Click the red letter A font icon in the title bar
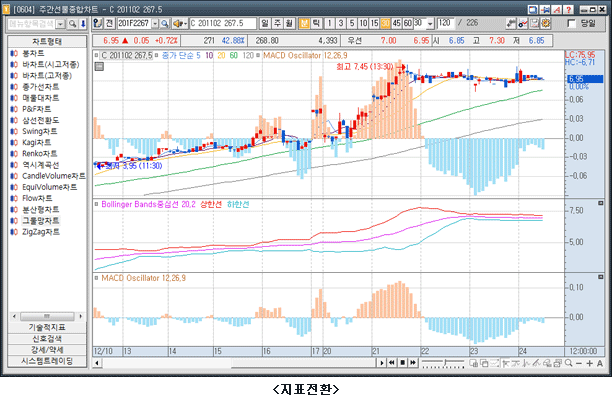The height and width of the screenshot is (397, 612). click(557, 9)
